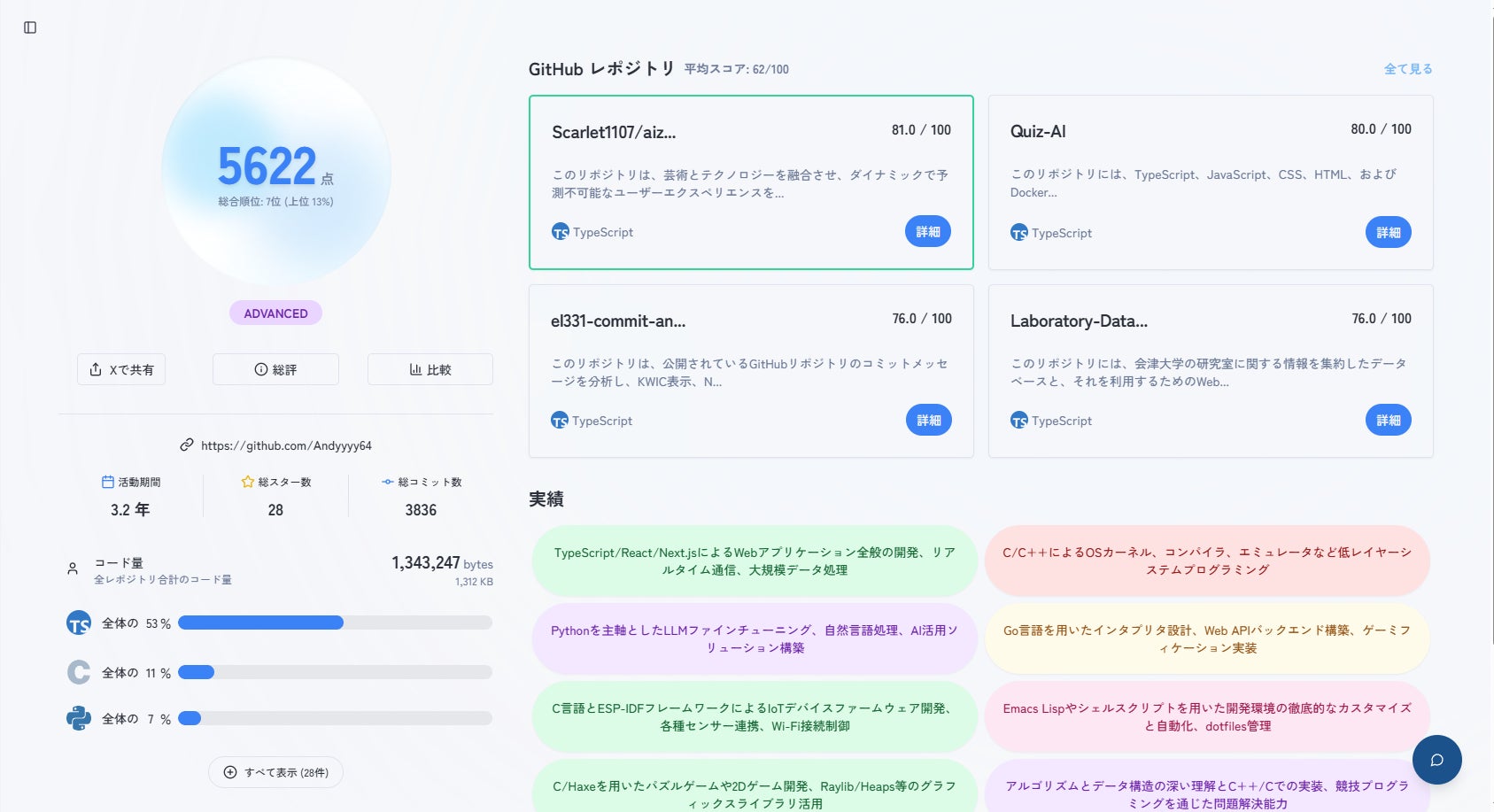The image size is (1494, 812).
Task: Click the Python language icon in code stats
Action: click(x=79, y=718)
